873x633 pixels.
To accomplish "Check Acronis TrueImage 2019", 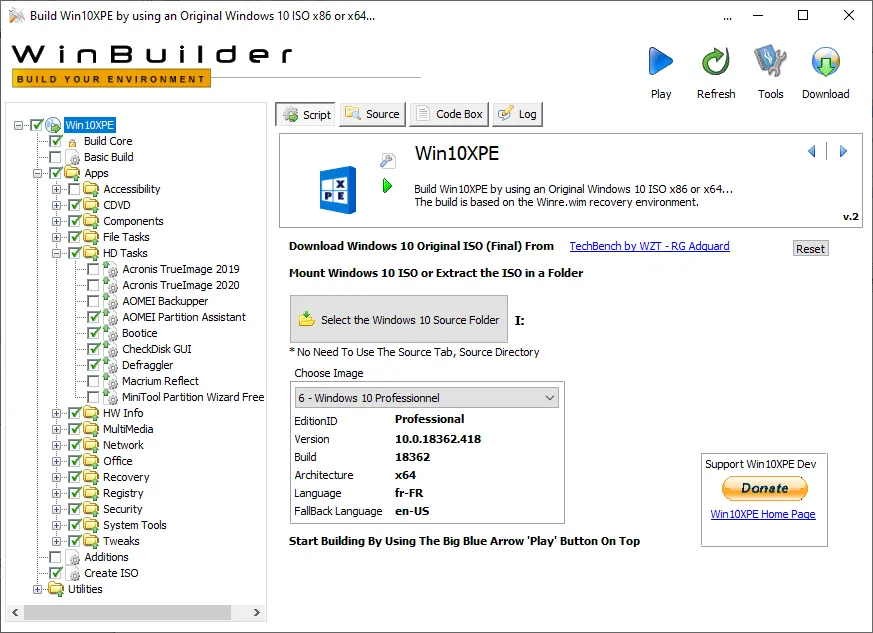I will (94, 269).
